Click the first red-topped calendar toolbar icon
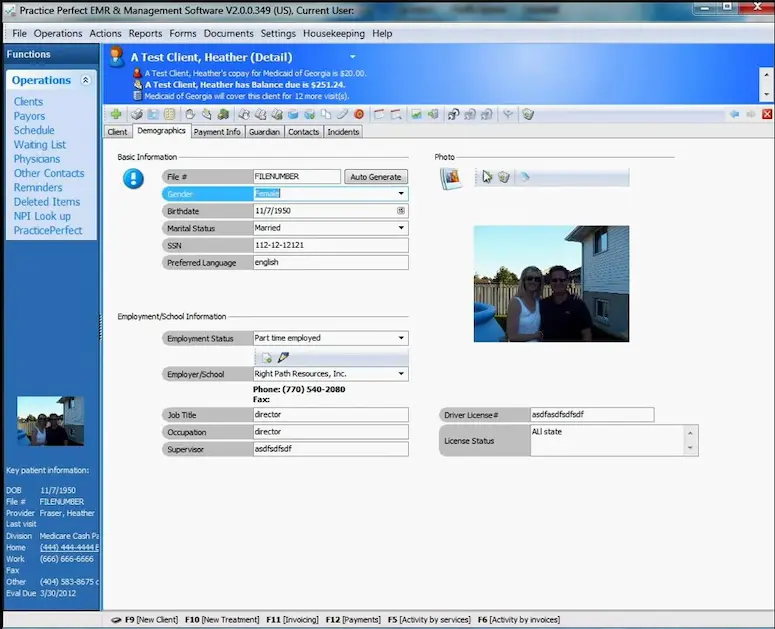This screenshot has height=629, width=775. coord(379,115)
